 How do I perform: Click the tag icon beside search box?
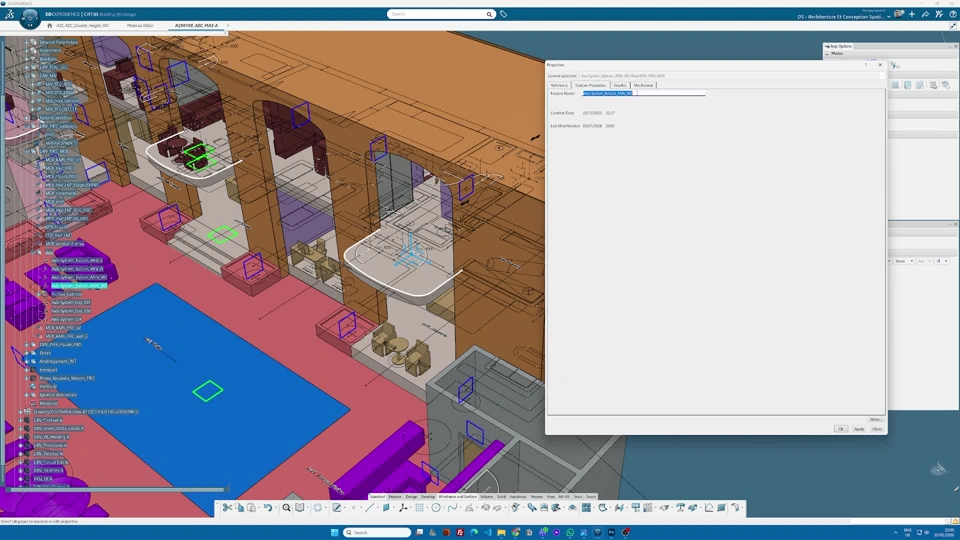503,14
